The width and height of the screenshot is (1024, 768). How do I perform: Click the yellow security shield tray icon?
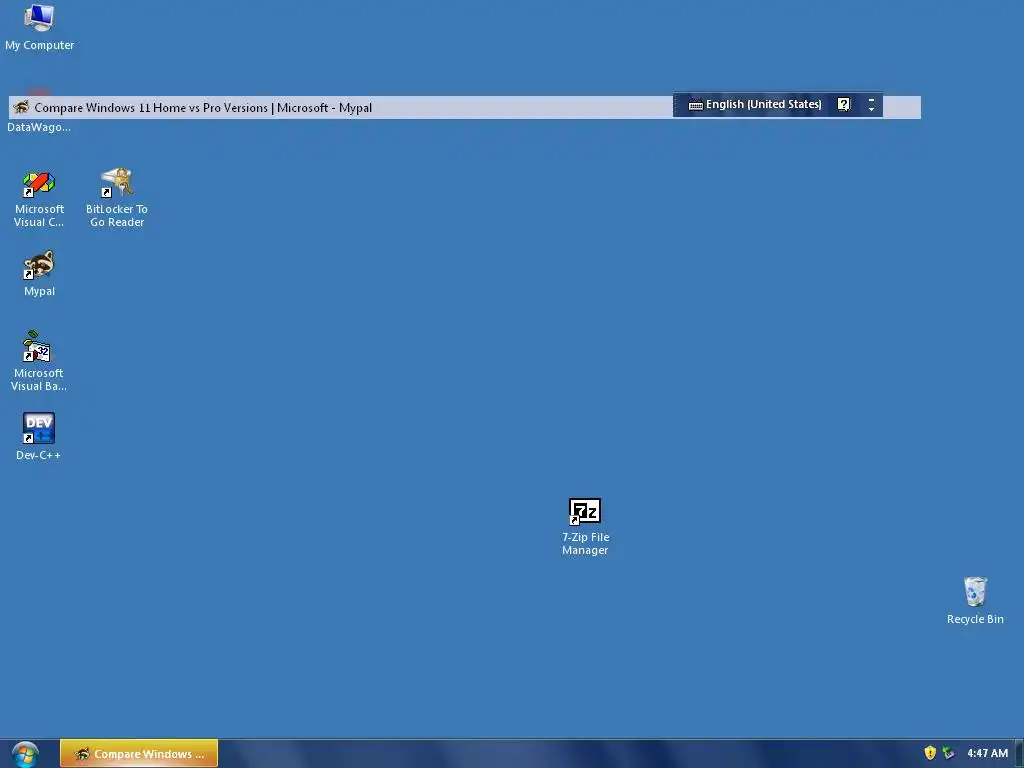pos(930,753)
